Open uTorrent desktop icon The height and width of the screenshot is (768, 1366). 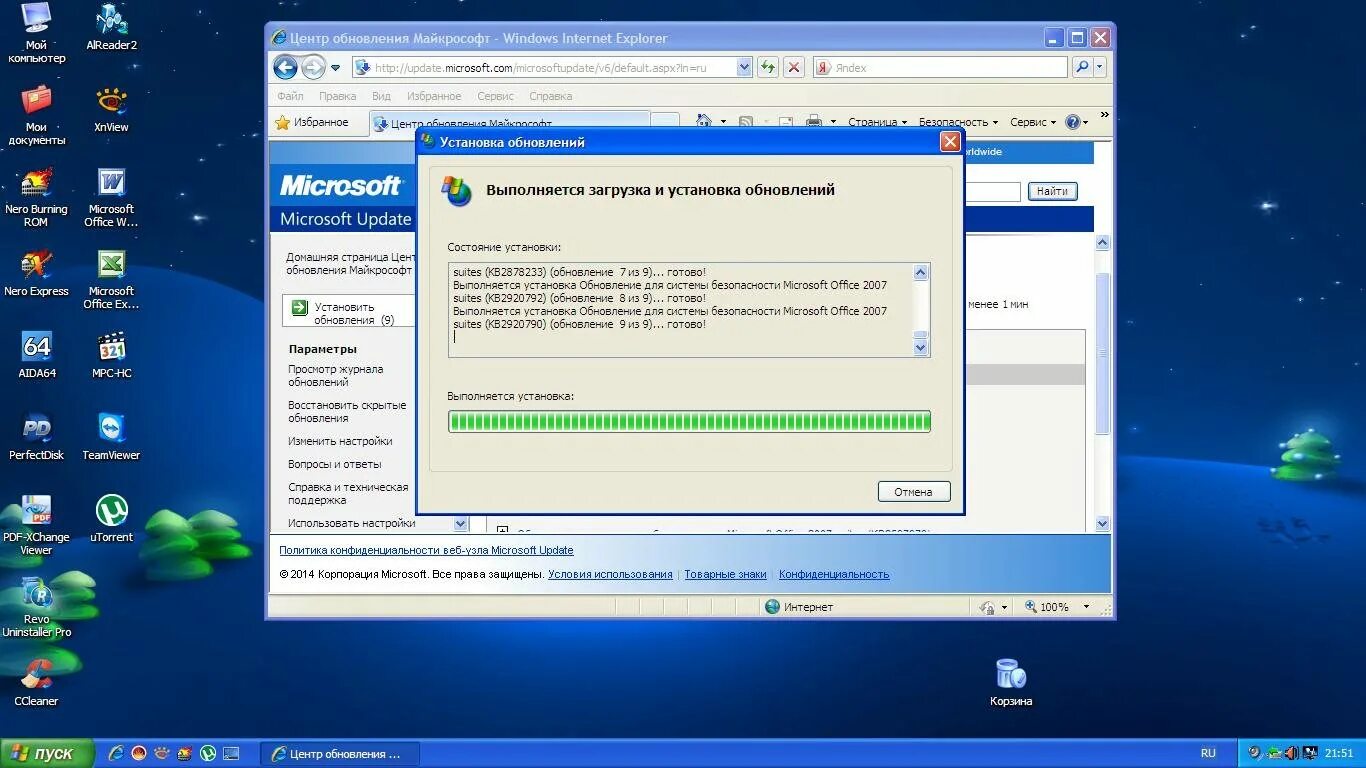click(x=112, y=520)
